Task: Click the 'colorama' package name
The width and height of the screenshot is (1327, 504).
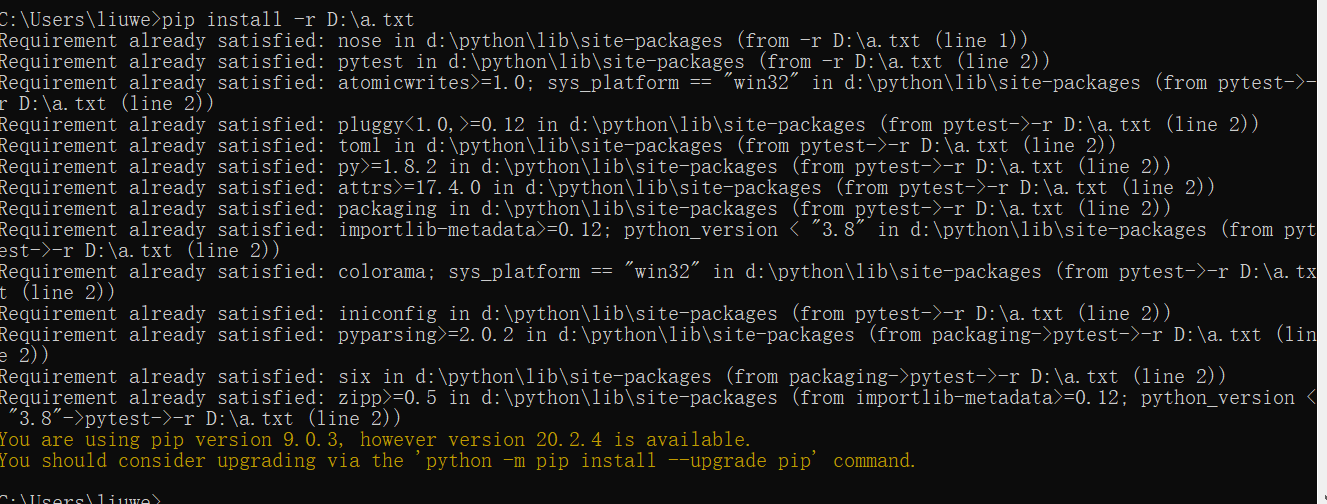Action: (382, 272)
